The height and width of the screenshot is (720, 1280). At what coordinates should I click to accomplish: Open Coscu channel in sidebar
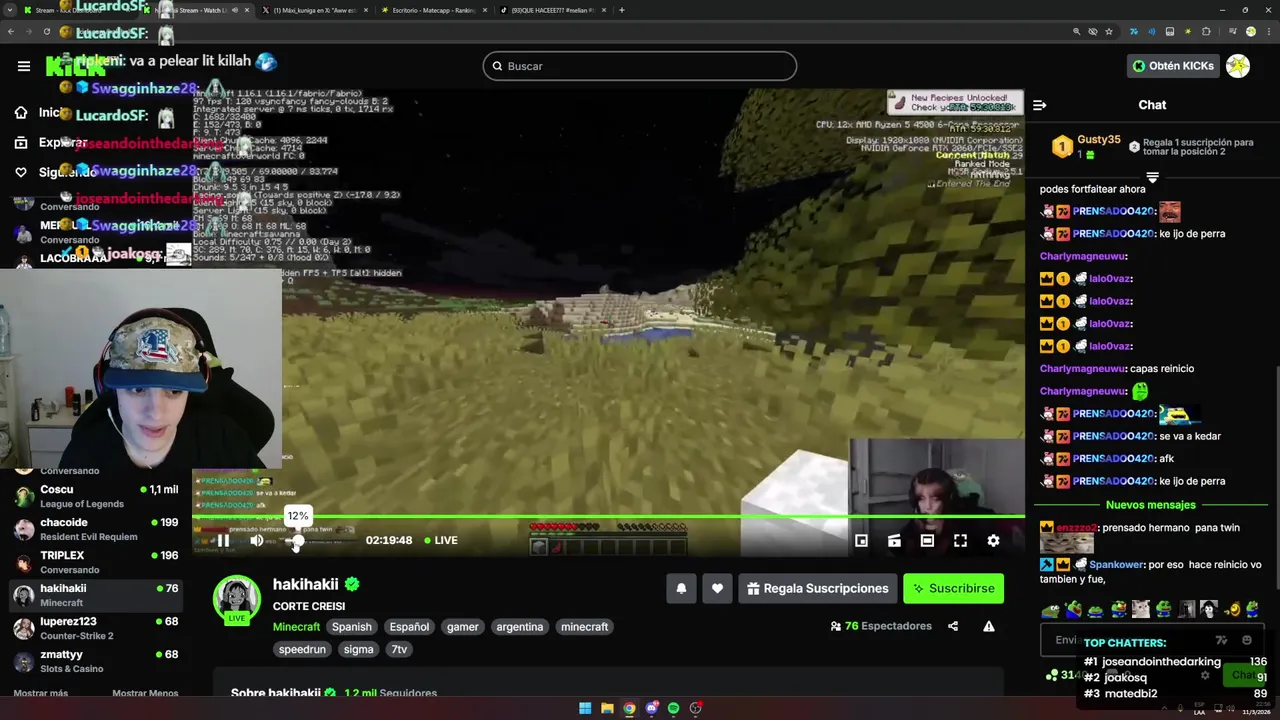coord(96,496)
